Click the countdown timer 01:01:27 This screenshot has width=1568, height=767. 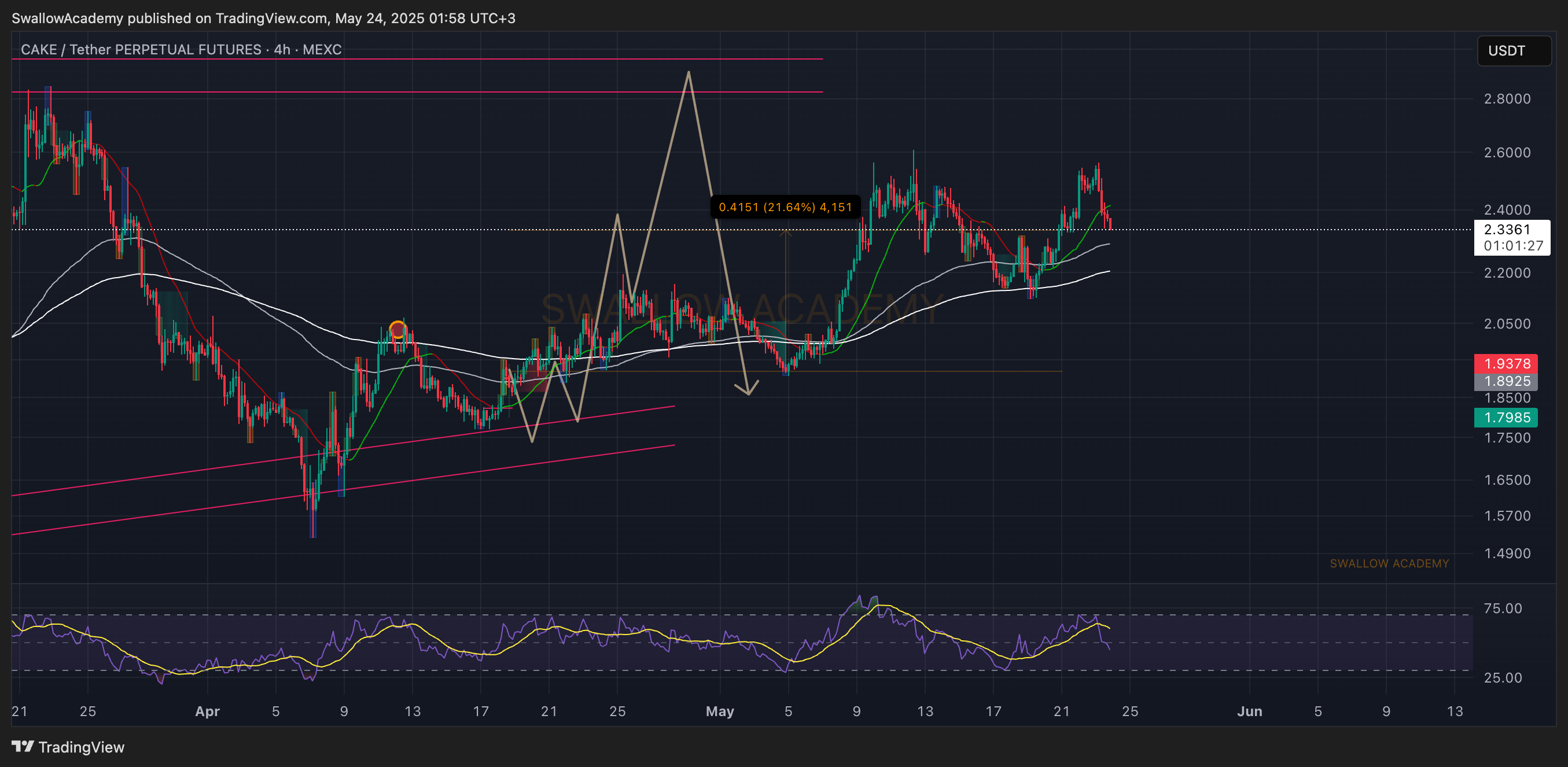click(1512, 246)
